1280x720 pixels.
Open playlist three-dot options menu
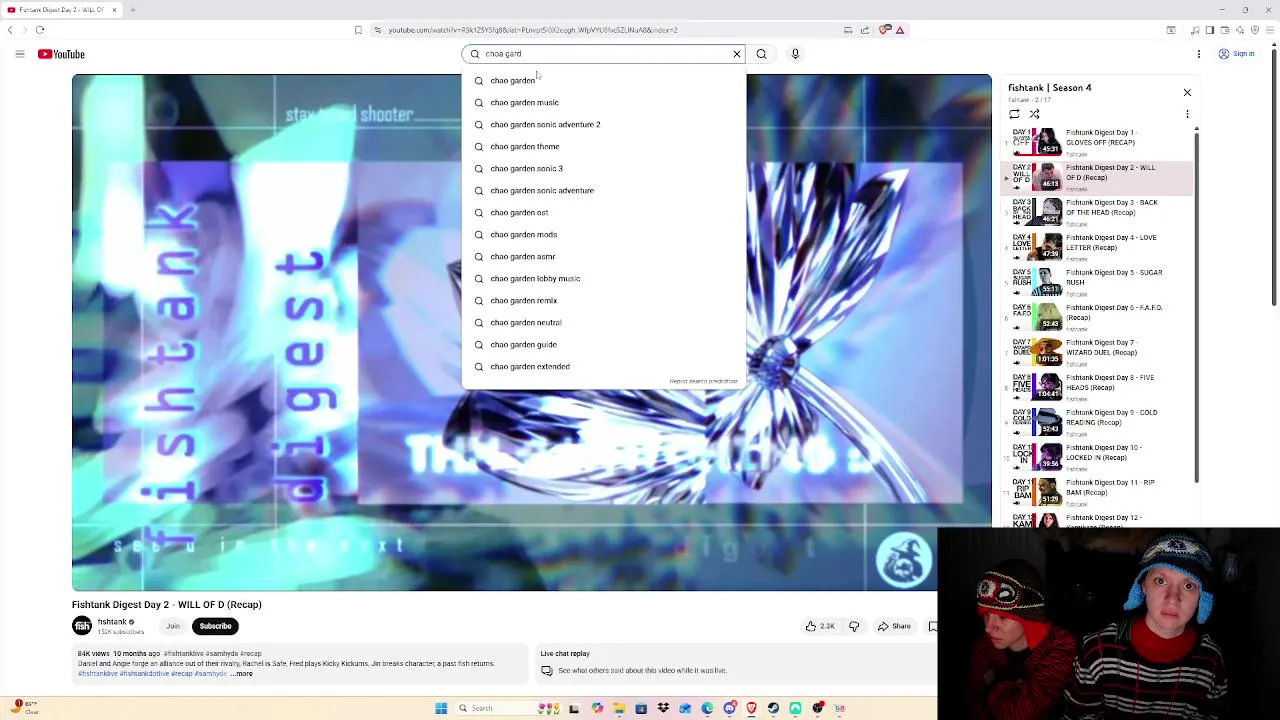tap(1187, 114)
